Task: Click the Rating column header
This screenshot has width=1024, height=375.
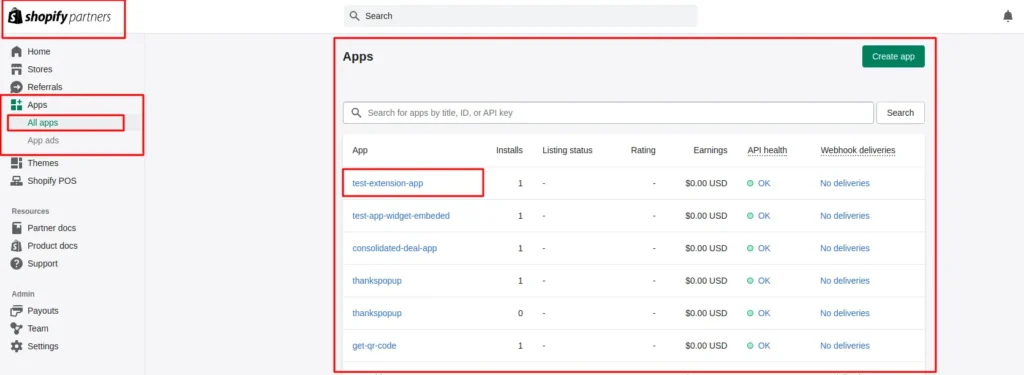Action: (x=643, y=150)
